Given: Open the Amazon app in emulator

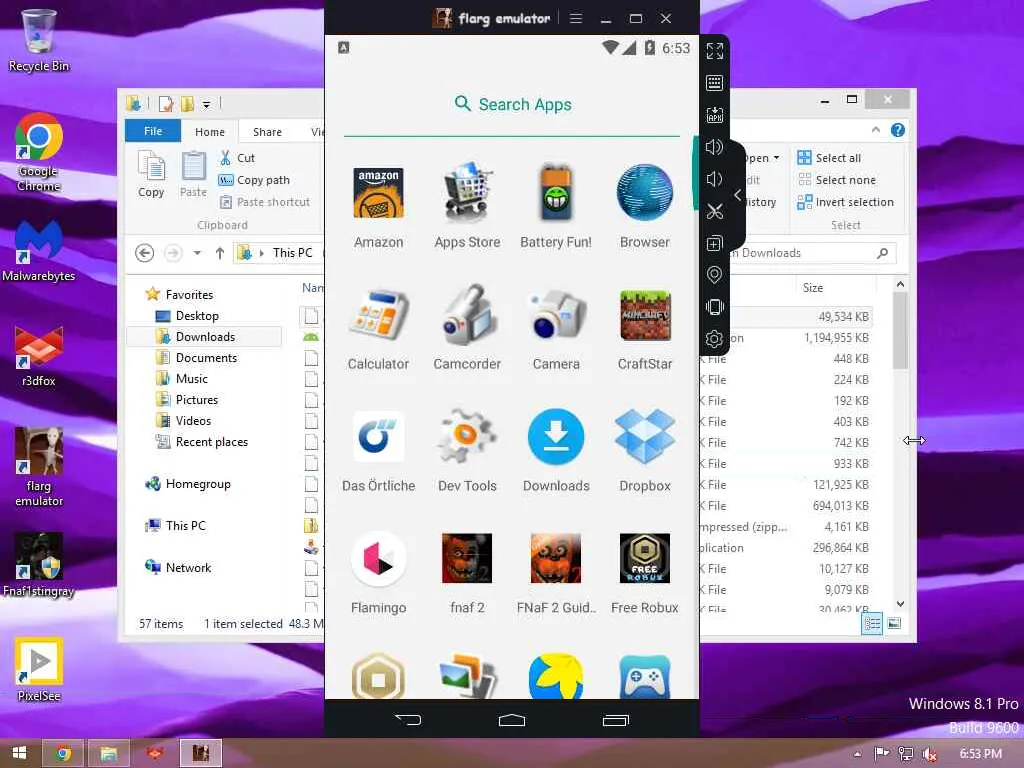Looking at the screenshot, I should click(x=378, y=207).
